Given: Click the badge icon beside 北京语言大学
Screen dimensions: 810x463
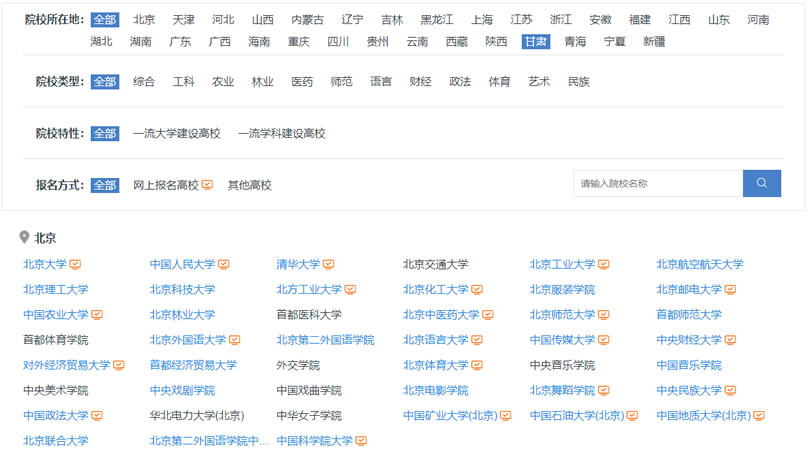Looking at the screenshot, I should pyautogui.click(x=477, y=339).
